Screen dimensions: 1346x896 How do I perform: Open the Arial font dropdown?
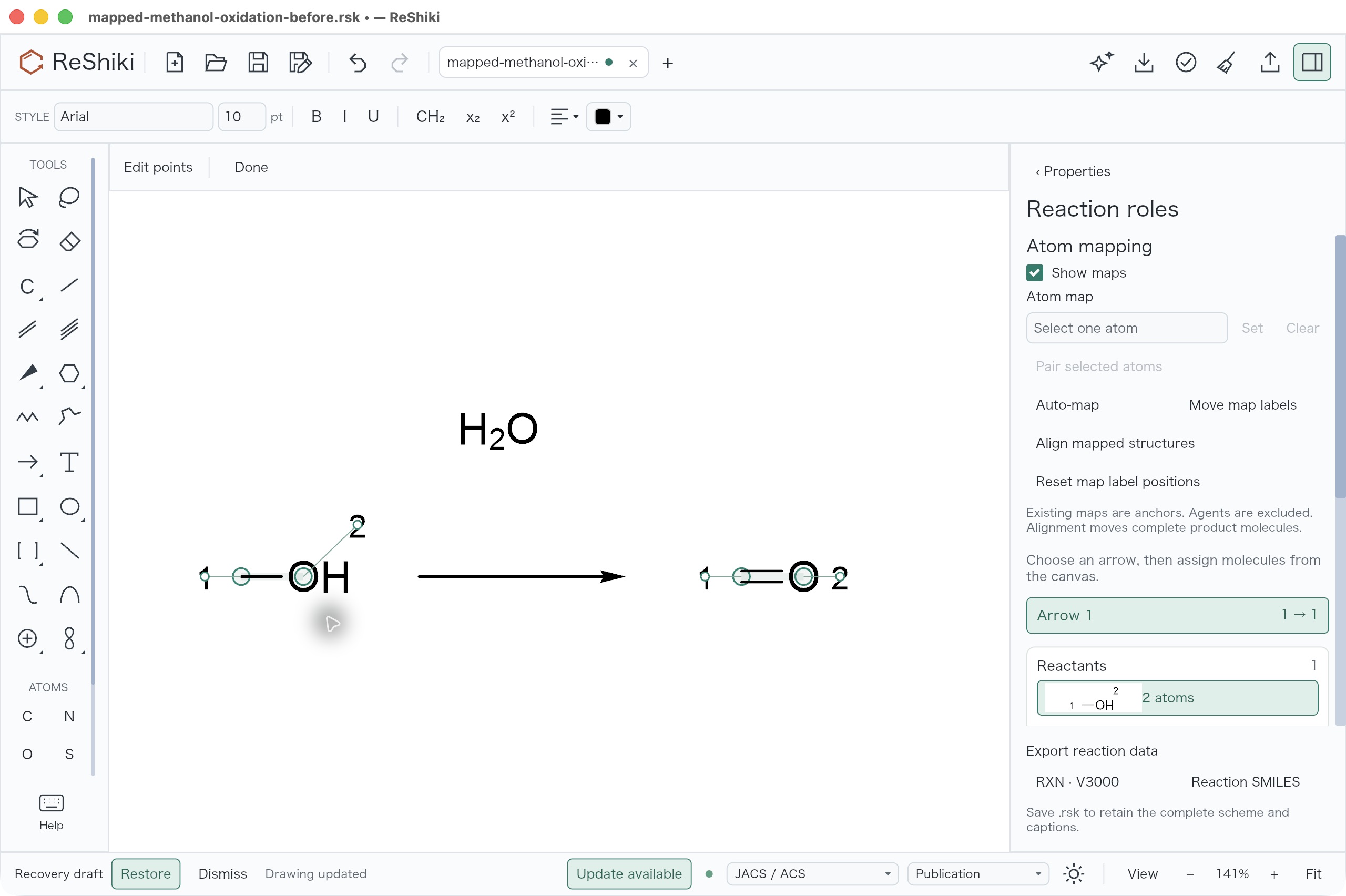[134, 117]
